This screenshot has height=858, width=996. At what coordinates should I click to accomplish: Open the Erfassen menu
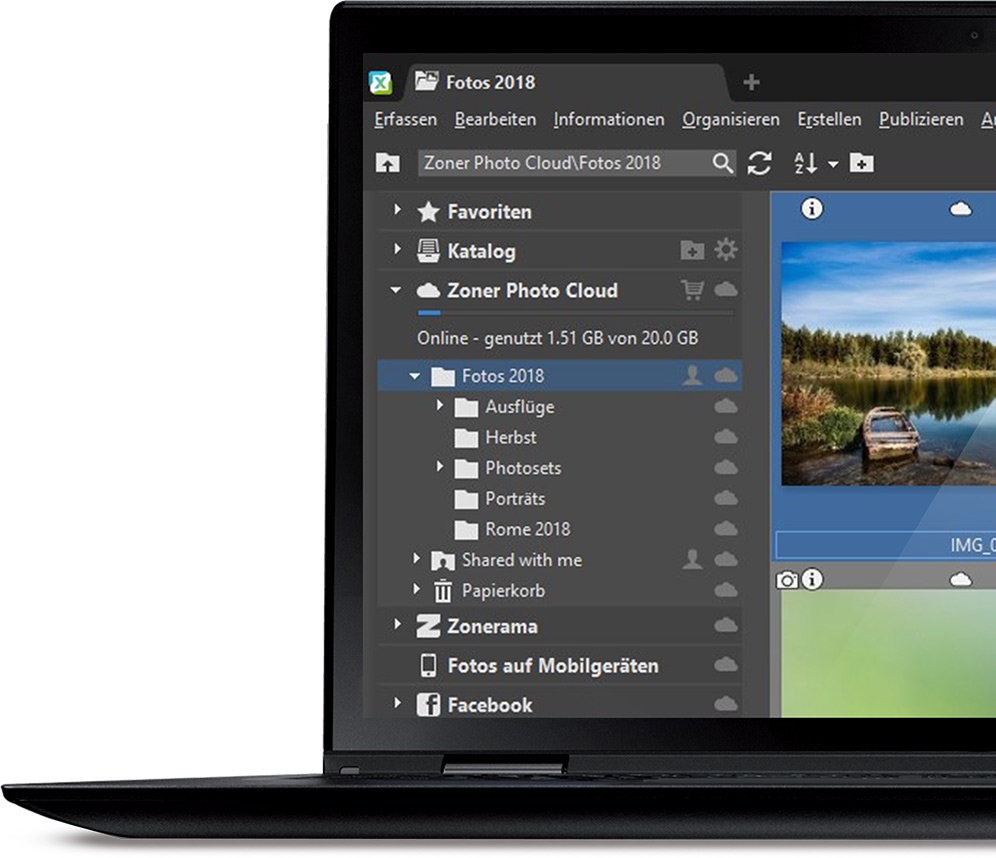tap(405, 119)
